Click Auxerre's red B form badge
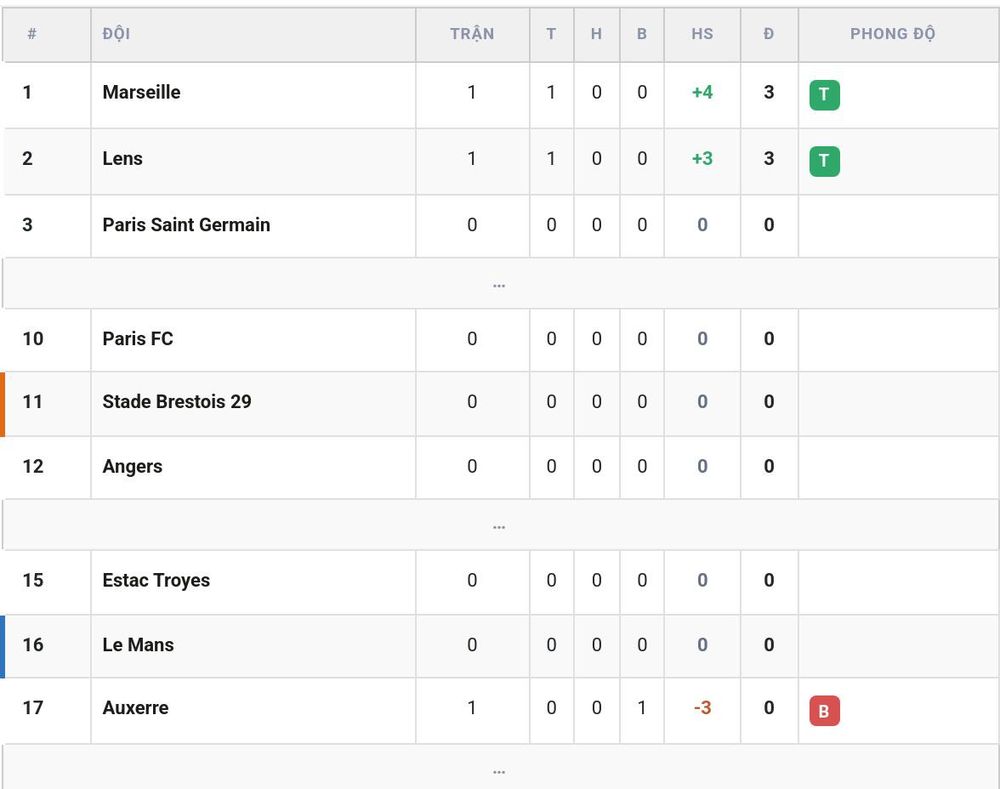Image resolution: width=1000 pixels, height=789 pixels. [824, 711]
